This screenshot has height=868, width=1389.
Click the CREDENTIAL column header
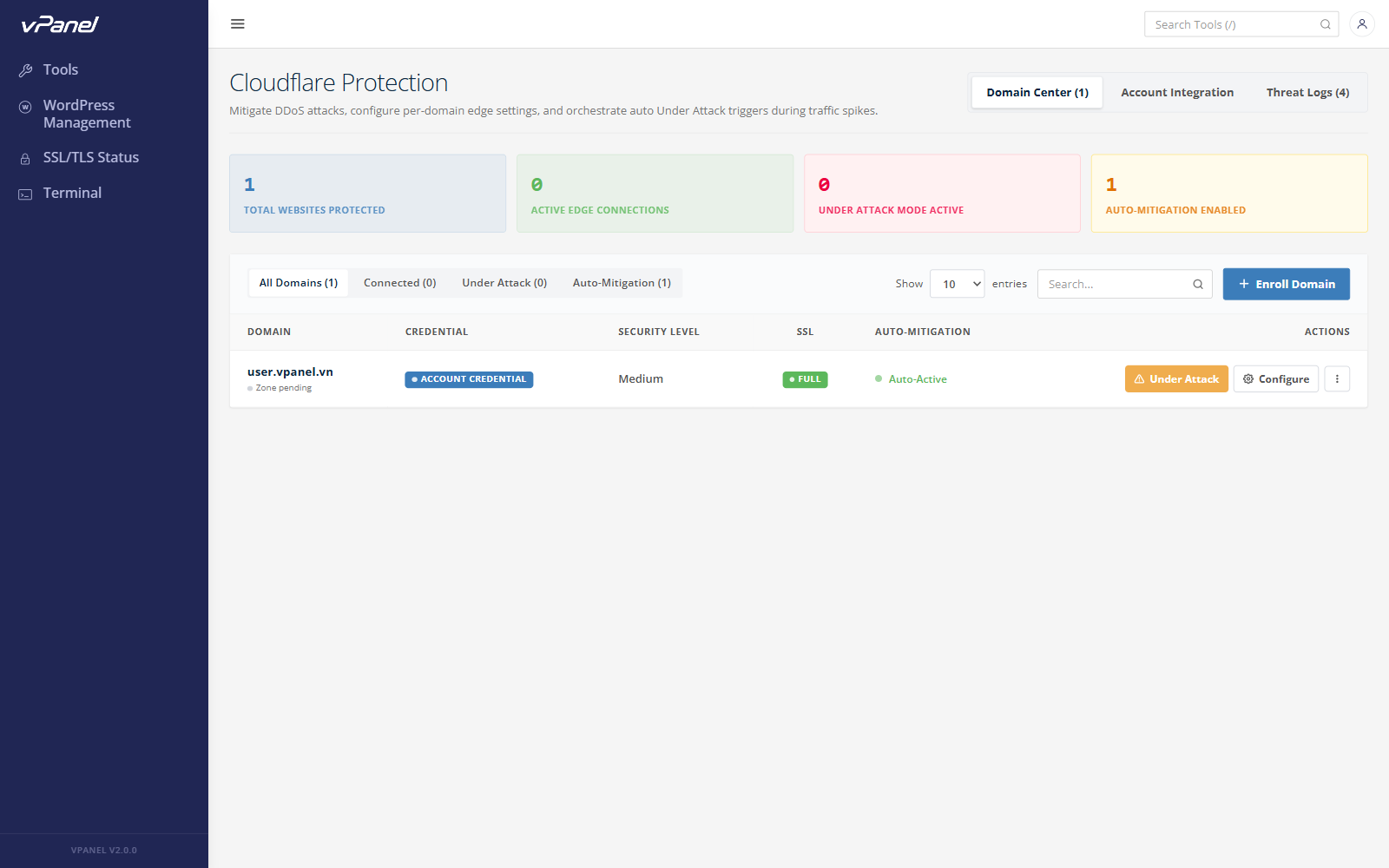437,332
